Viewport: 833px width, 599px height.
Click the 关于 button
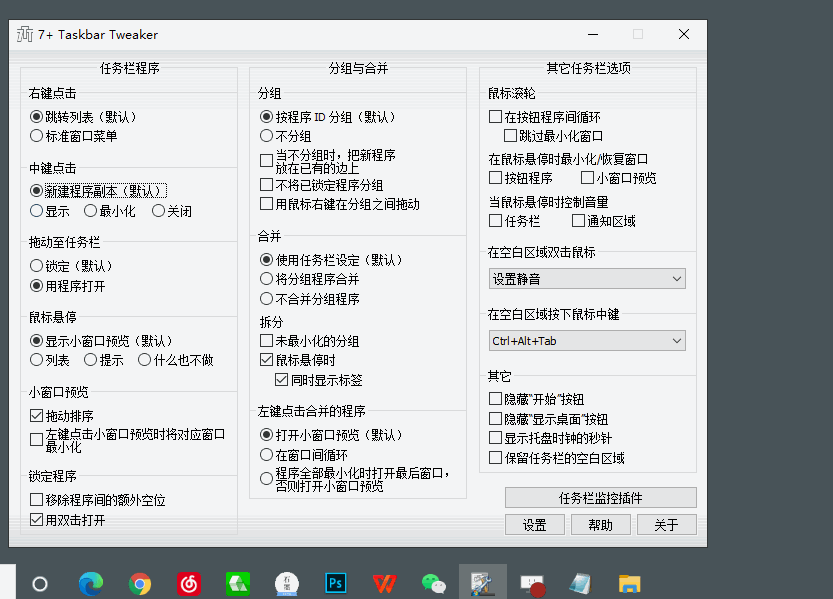point(666,524)
